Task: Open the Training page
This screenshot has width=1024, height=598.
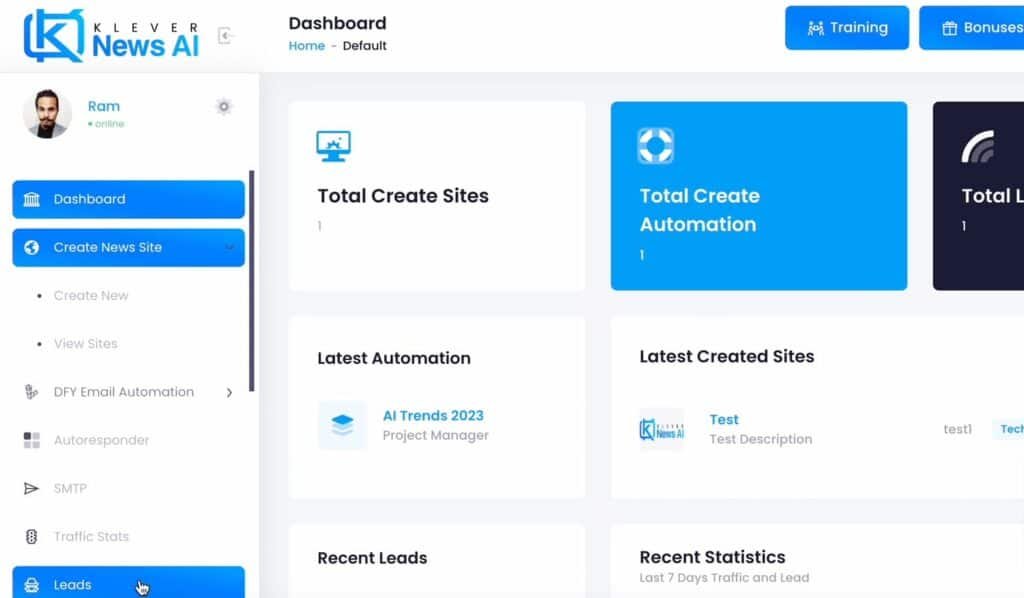Action: (x=846, y=28)
